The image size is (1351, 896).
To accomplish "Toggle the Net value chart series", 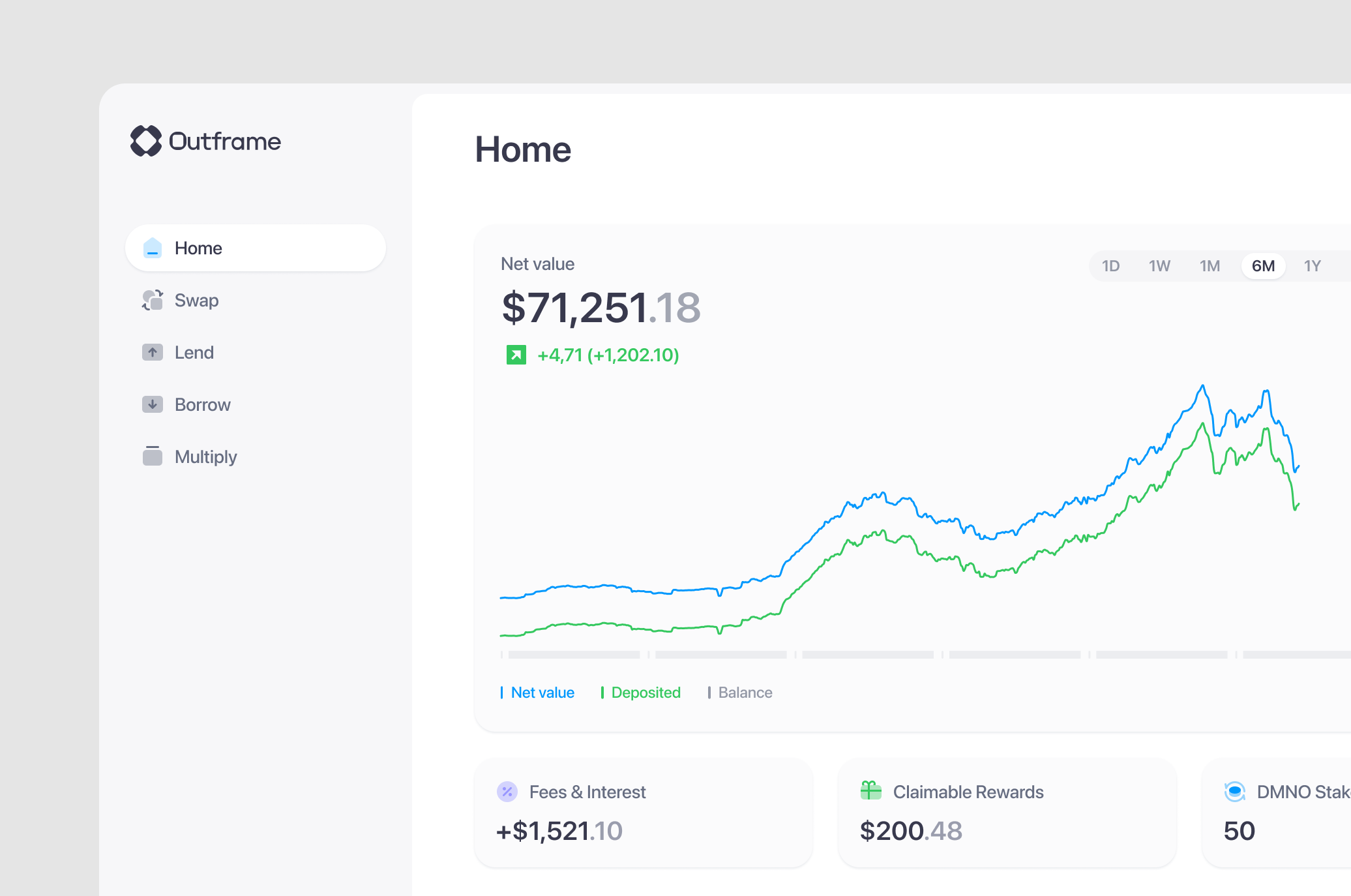I will 542,693.
